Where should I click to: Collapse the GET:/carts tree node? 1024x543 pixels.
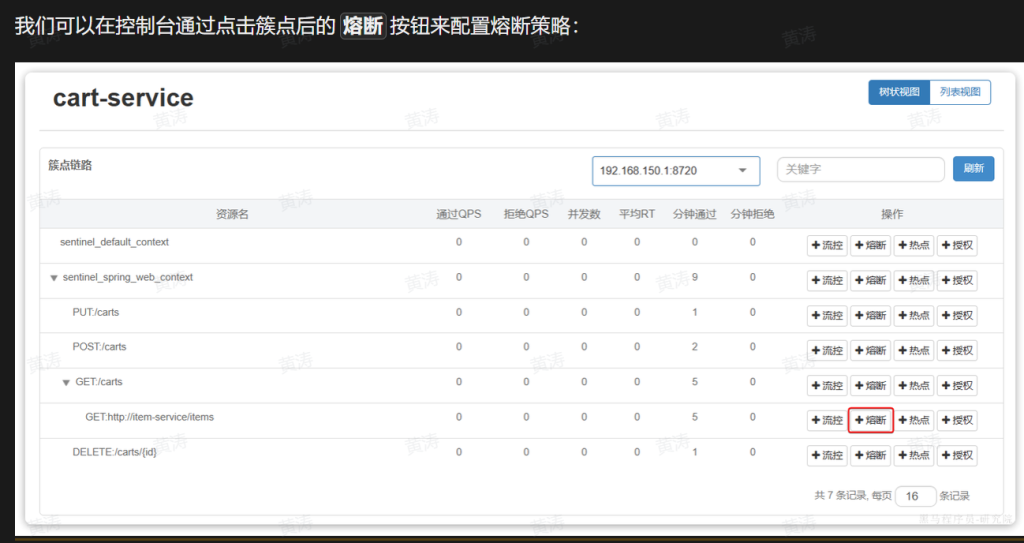67,383
